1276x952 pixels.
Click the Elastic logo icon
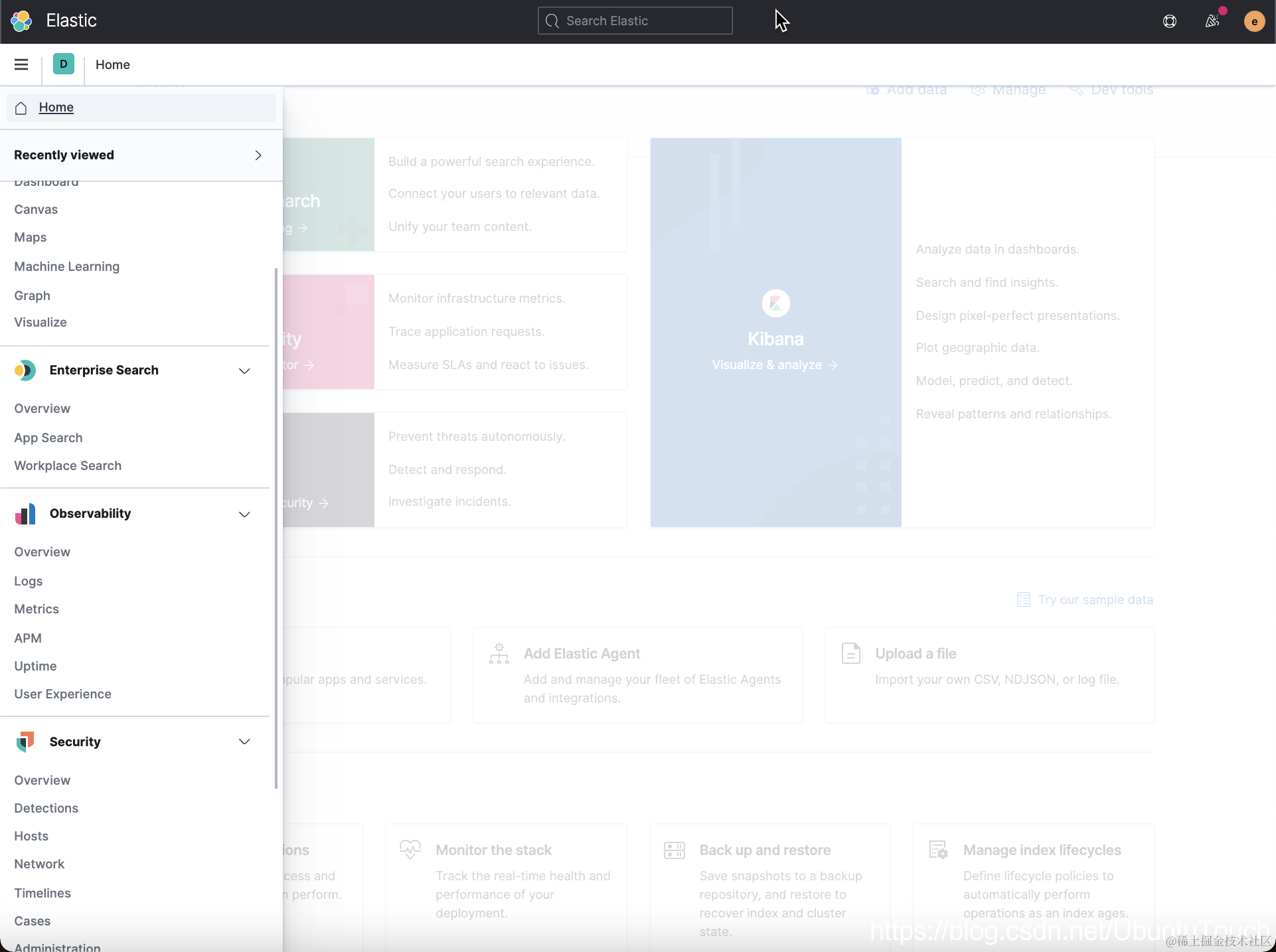click(21, 21)
